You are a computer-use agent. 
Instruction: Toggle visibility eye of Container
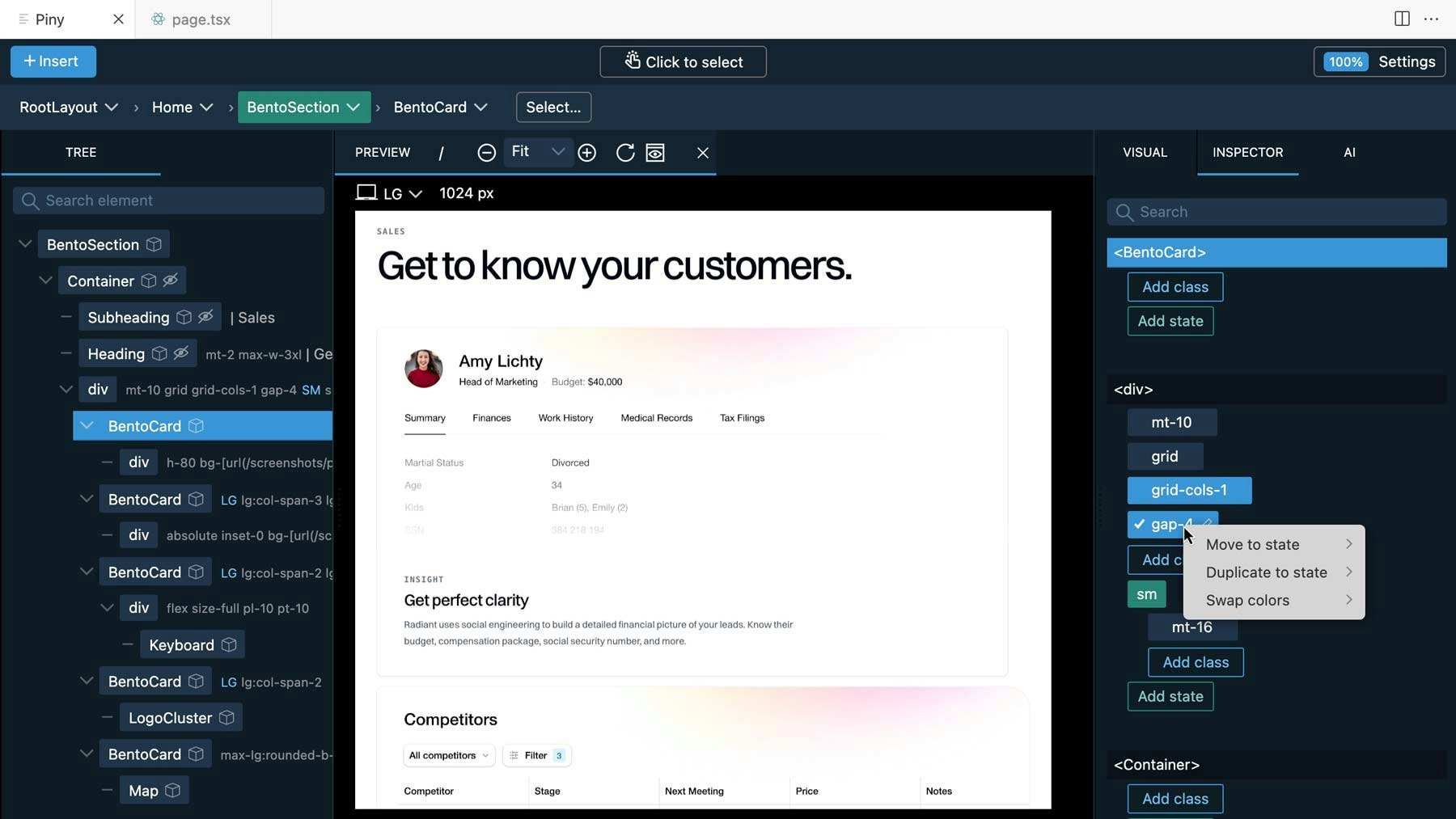pos(170,281)
